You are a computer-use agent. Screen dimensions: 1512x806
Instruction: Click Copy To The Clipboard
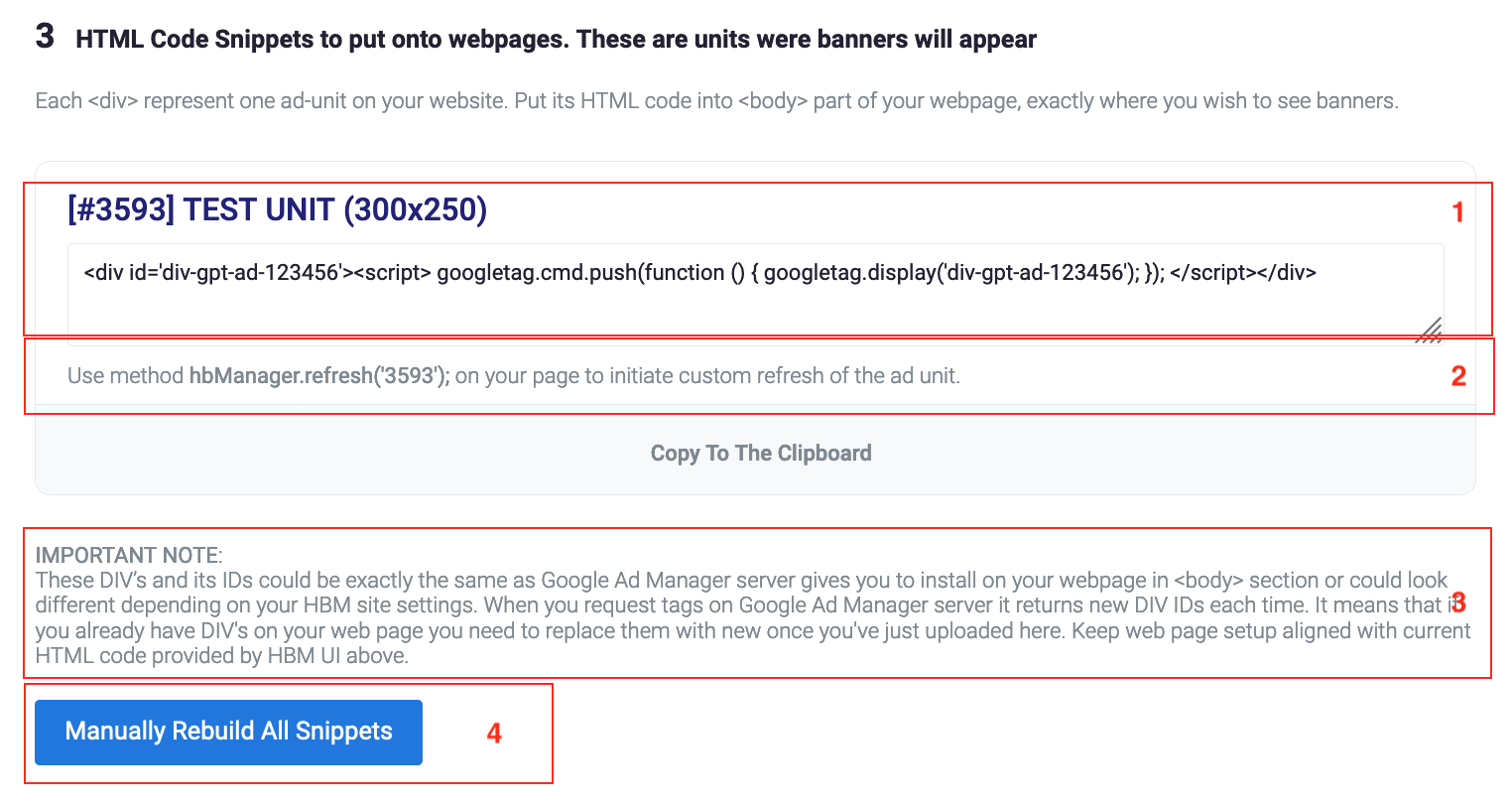(x=760, y=453)
